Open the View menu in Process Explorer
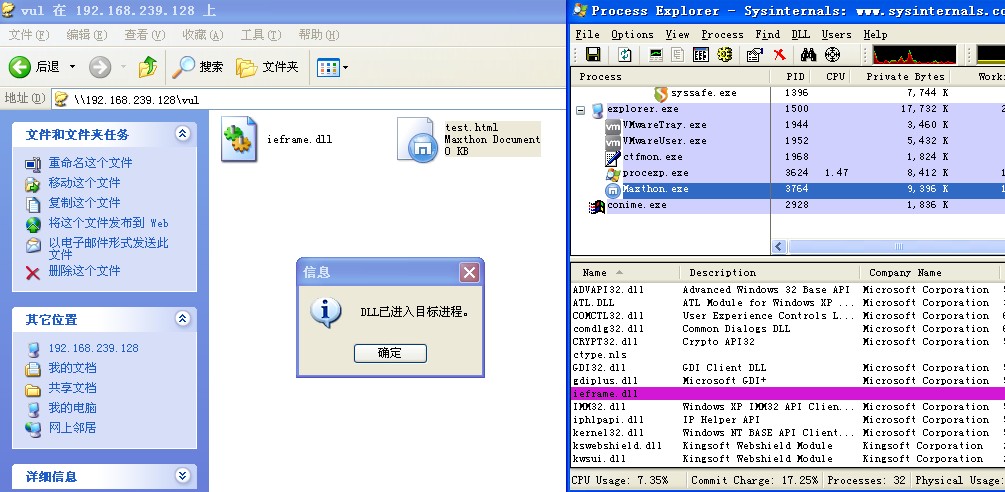The image size is (1005, 492). pyautogui.click(x=677, y=35)
